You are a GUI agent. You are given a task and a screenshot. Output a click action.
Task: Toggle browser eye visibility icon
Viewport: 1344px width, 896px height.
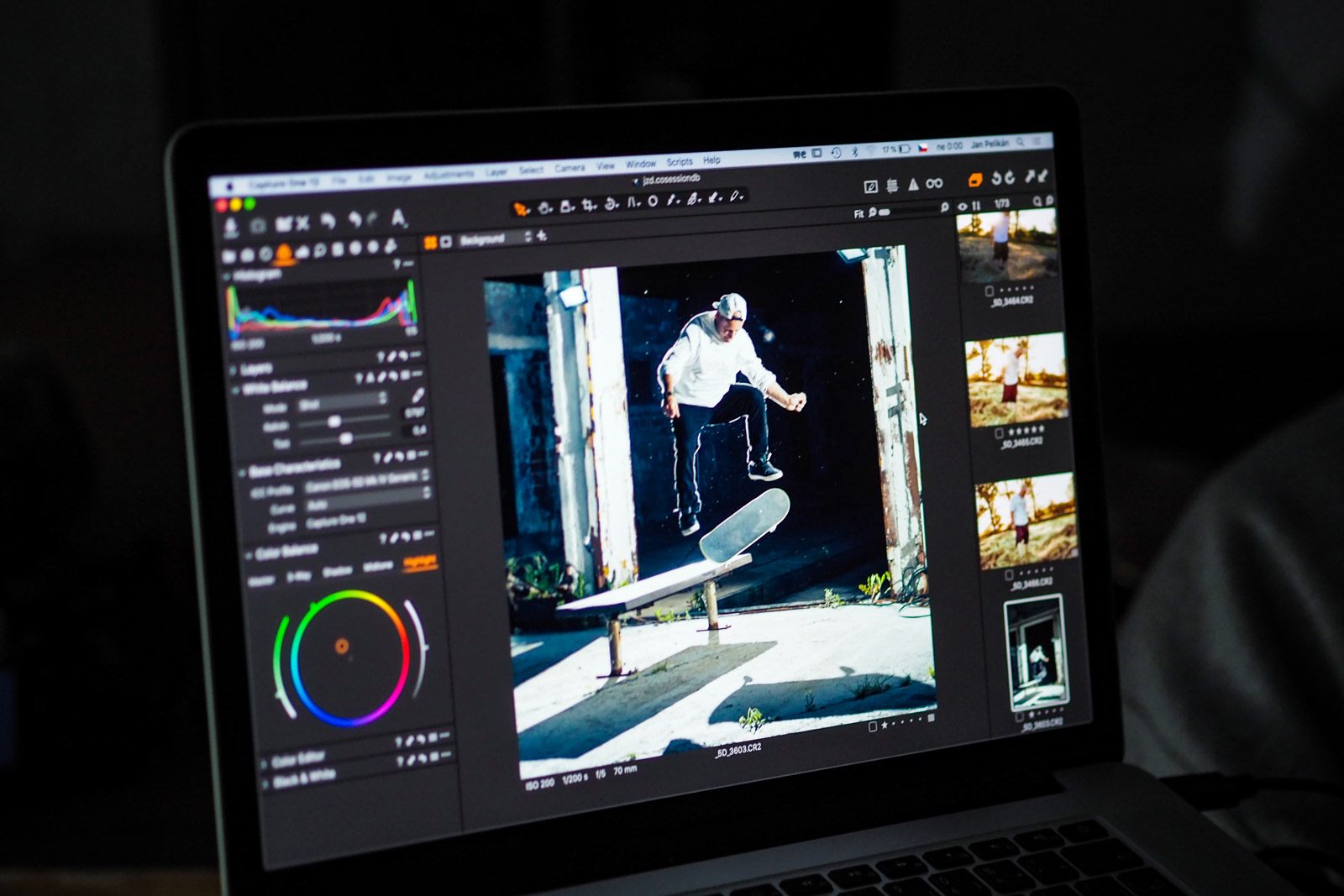pyautogui.click(x=963, y=206)
